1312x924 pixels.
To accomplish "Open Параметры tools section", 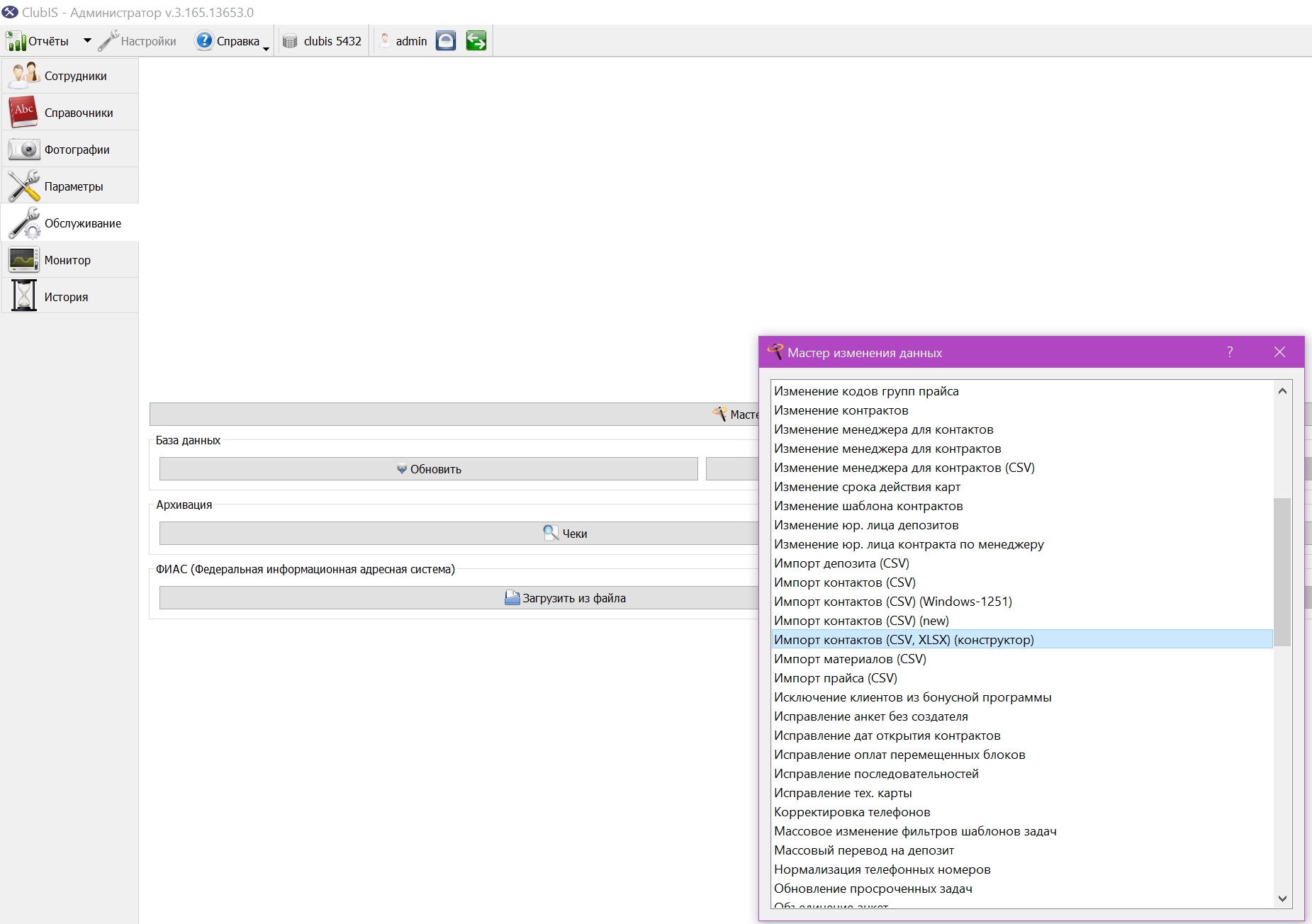I will tap(69, 186).
